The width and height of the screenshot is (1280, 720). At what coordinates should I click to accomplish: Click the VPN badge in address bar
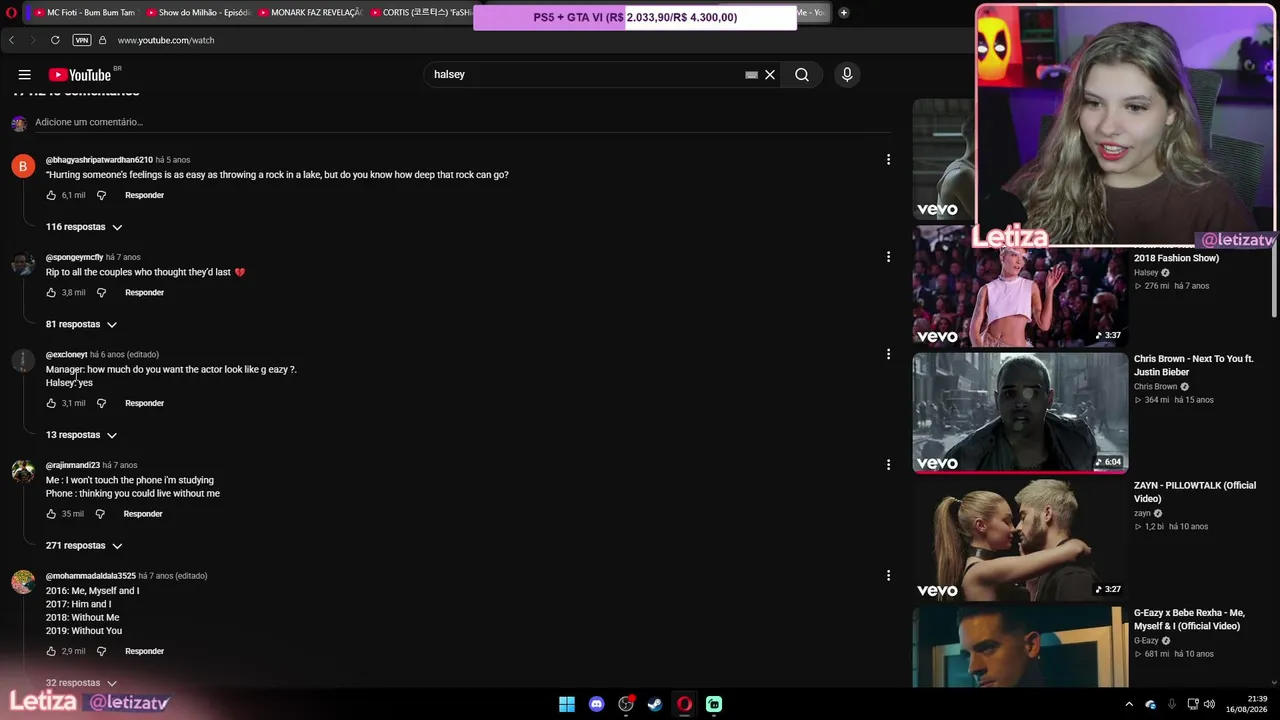click(x=82, y=40)
